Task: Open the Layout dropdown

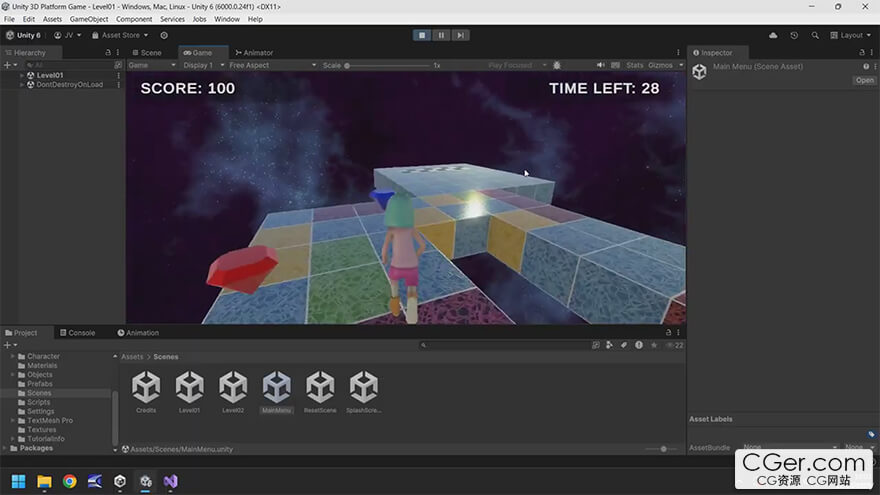Action: coord(851,35)
